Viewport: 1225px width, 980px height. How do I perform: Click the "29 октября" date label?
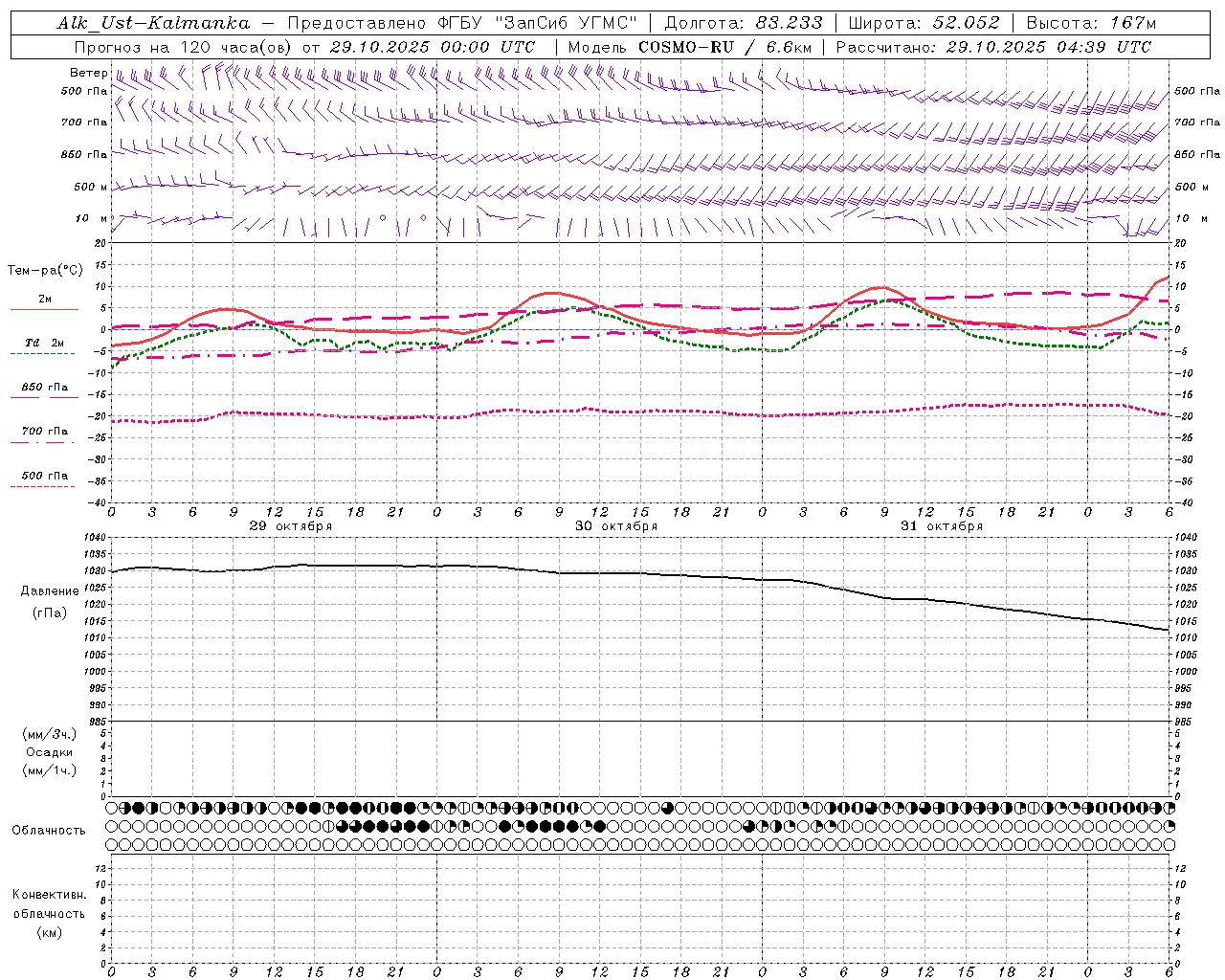coord(291,526)
